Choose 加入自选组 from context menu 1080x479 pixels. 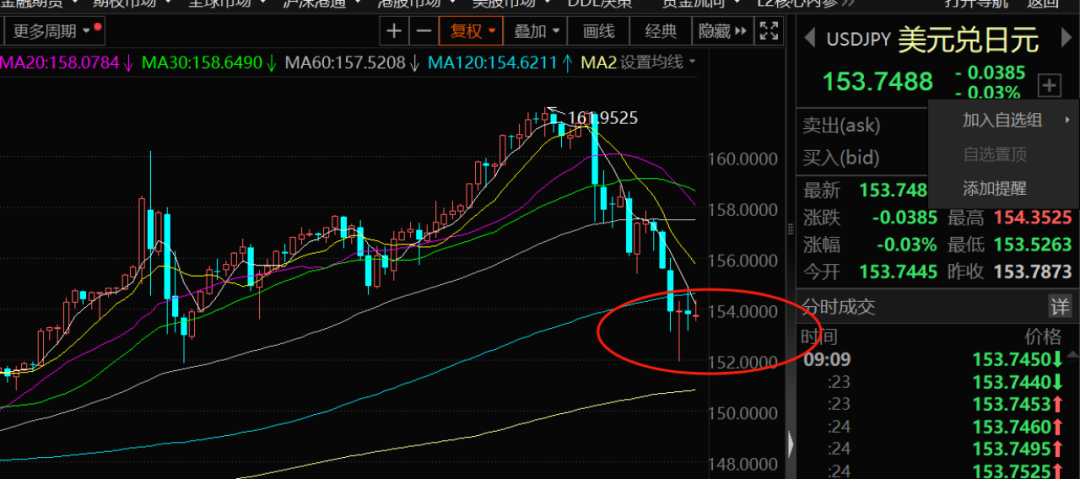click(x=1002, y=120)
